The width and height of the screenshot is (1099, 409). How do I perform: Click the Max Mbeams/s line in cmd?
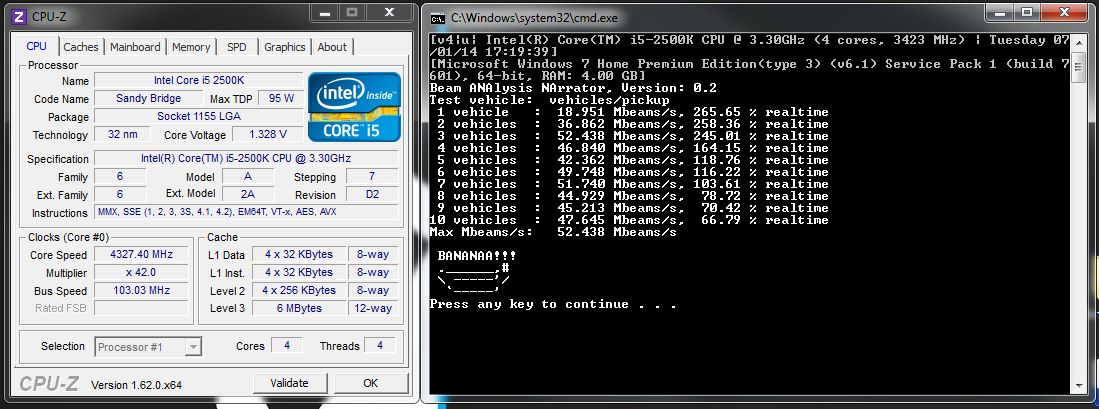tap(553, 232)
